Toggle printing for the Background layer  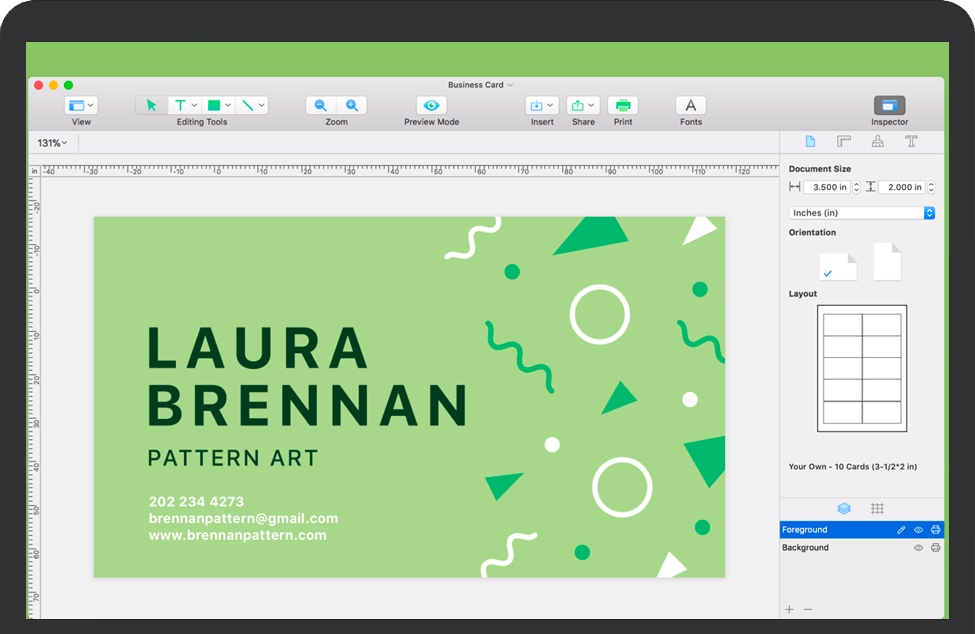(936, 548)
